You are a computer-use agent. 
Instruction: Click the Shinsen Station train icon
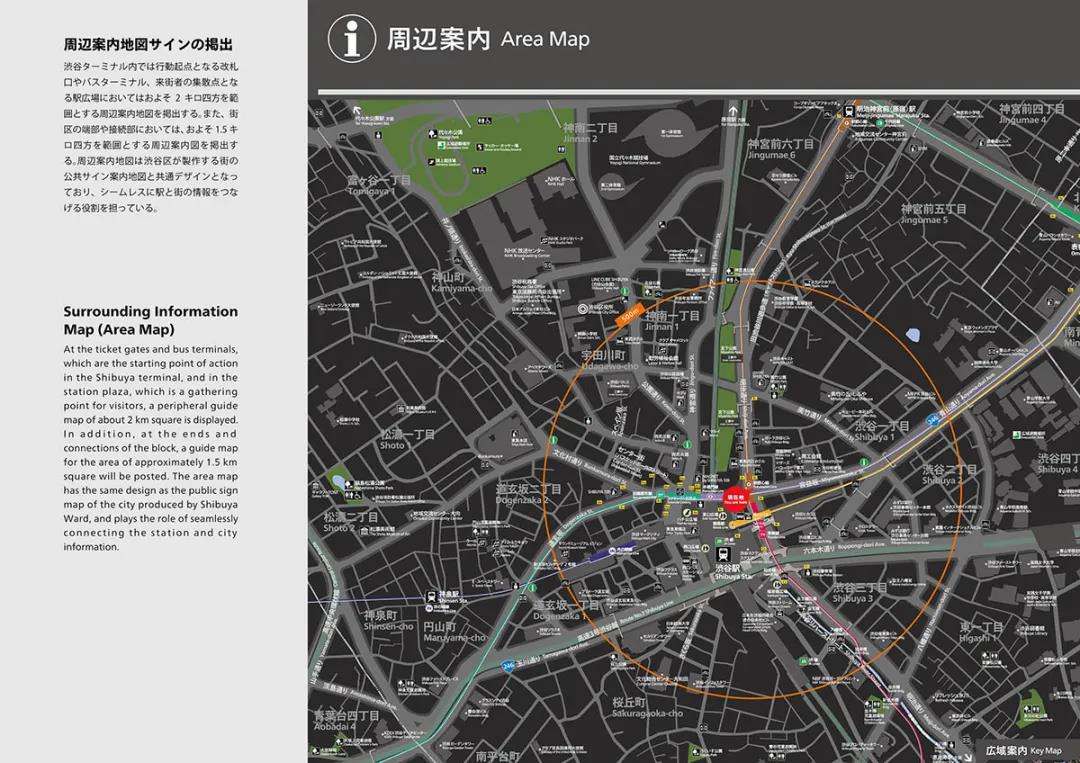point(431,596)
